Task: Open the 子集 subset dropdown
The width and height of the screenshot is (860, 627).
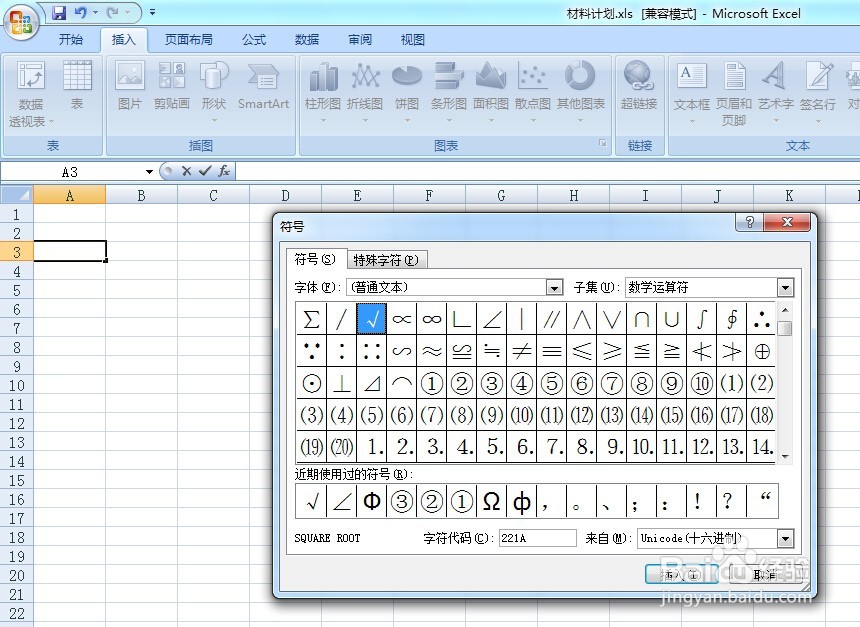Action: (784, 287)
